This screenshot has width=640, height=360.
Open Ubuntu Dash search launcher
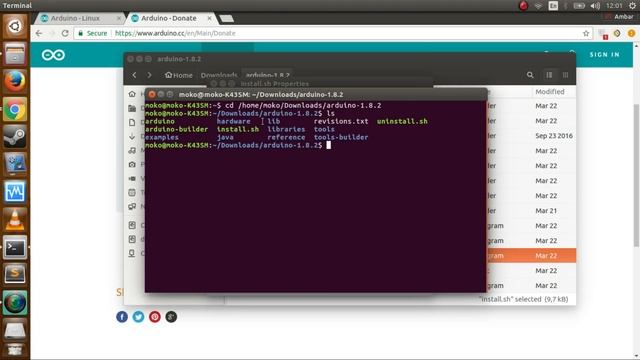pyautogui.click(x=15, y=27)
